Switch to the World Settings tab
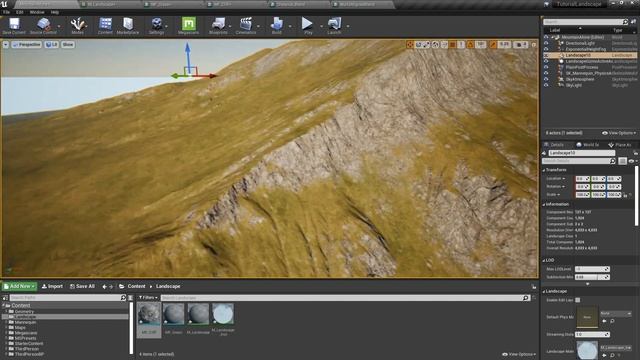640x360 pixels. point(588,145)
